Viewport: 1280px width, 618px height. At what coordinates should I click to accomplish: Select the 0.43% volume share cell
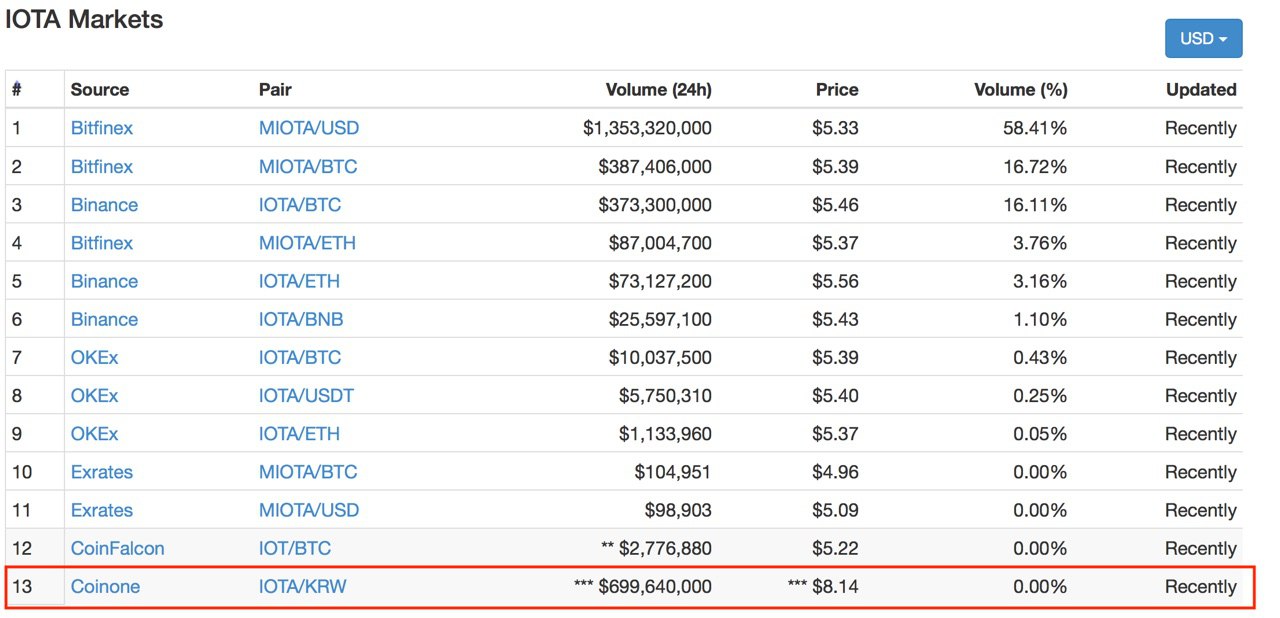pyautogui.click(x=1040, y=357)
